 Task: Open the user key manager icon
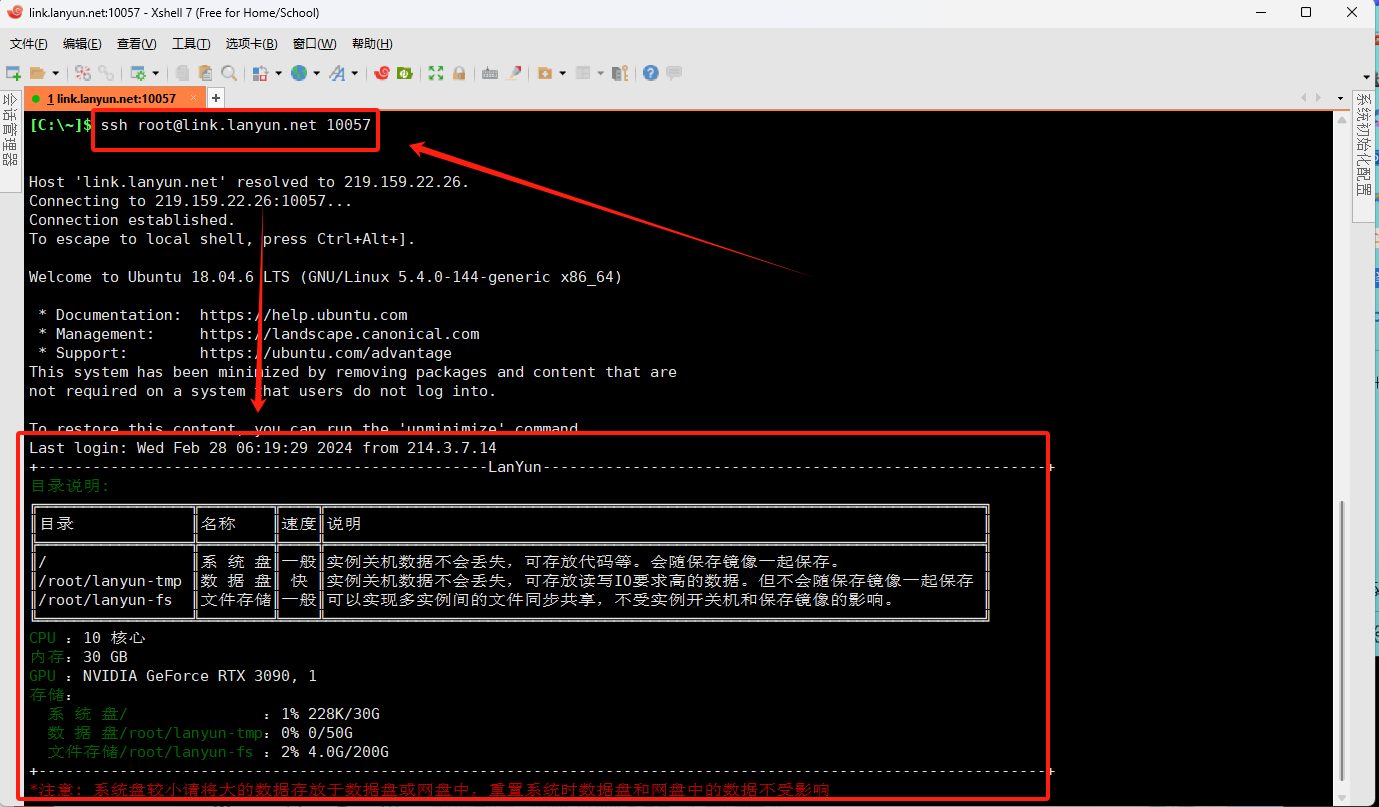coord(620,73)
